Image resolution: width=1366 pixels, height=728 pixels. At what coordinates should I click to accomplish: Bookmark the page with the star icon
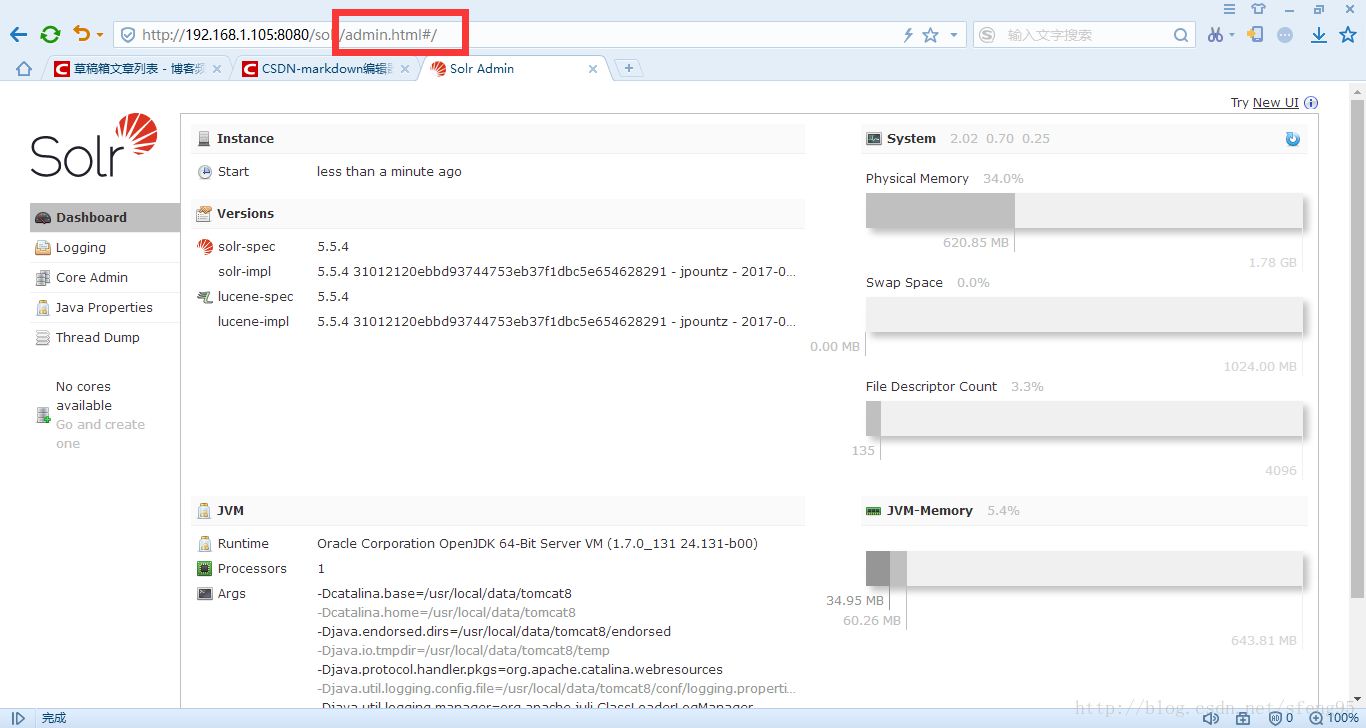931,35
